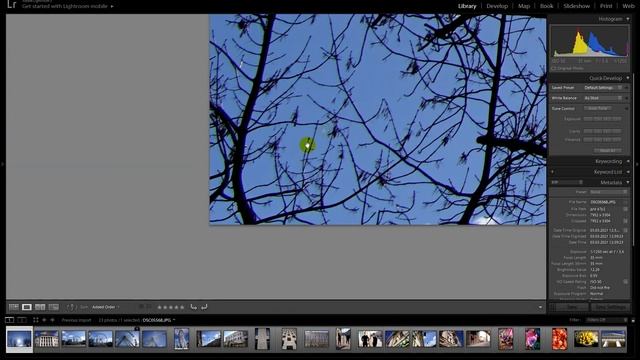The width and height of the screenshot is (640, 360).
Task: Expand the Keyword List panel
Action: [628, 172]
